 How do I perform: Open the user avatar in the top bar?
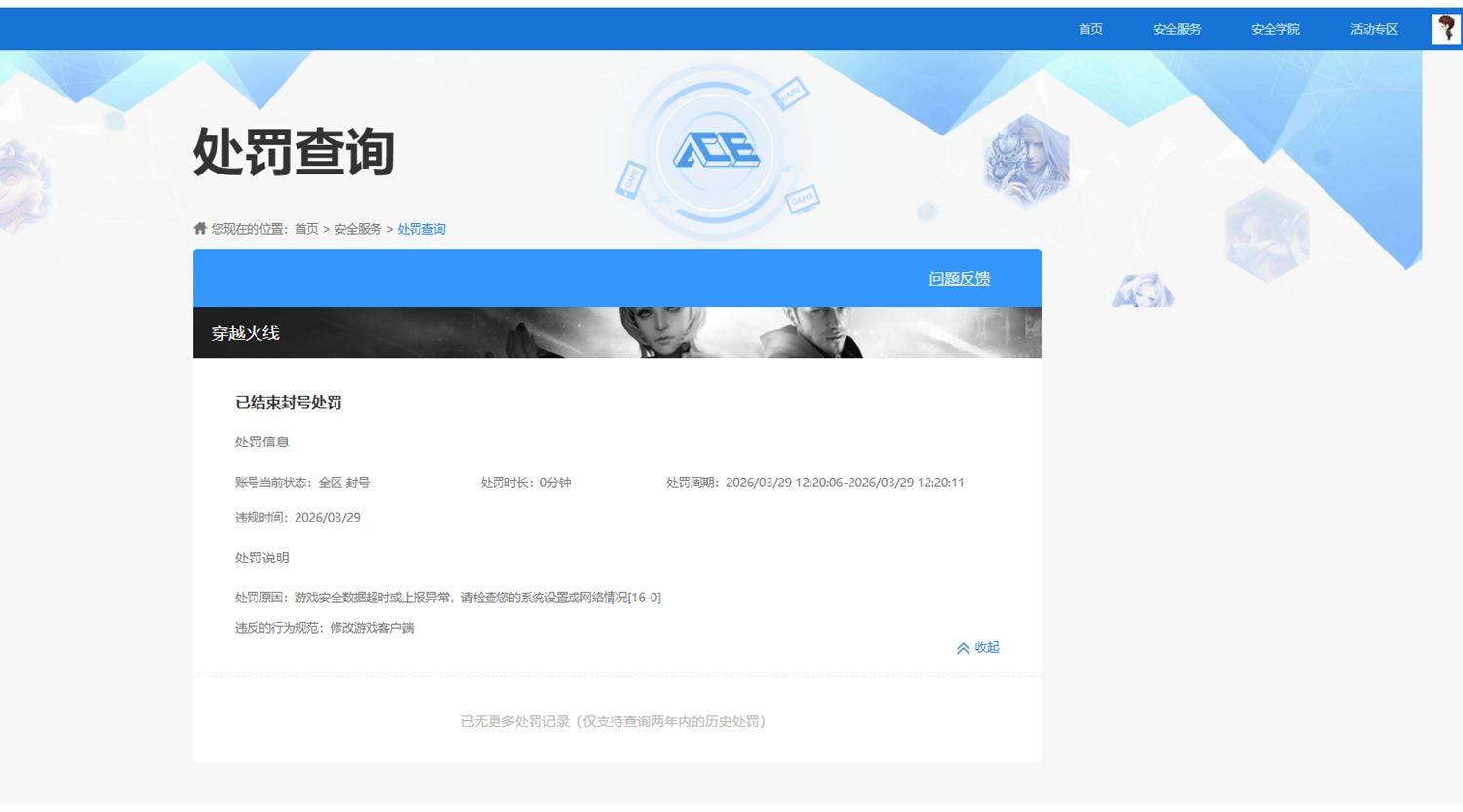[x=1443, y=28]
